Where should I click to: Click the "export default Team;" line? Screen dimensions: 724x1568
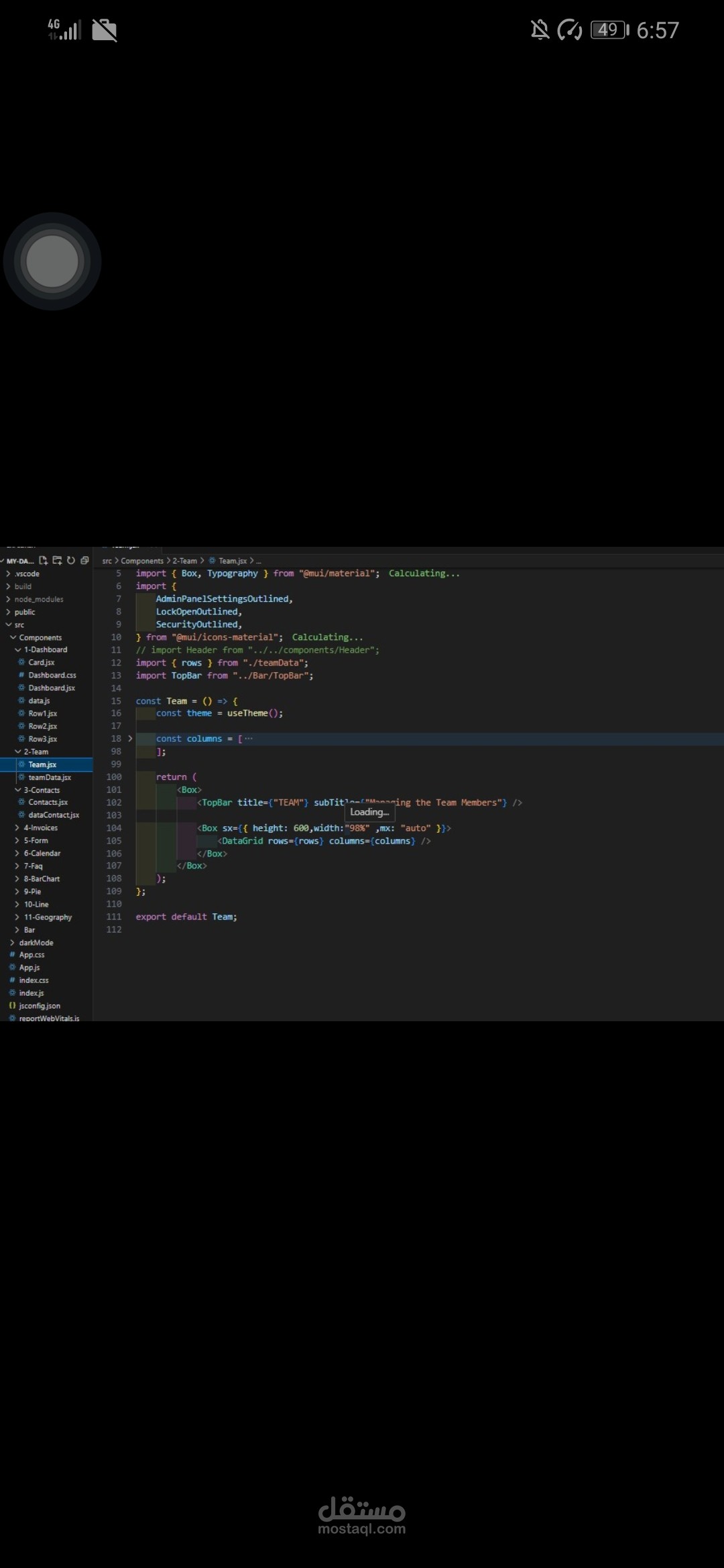[186, 917]
